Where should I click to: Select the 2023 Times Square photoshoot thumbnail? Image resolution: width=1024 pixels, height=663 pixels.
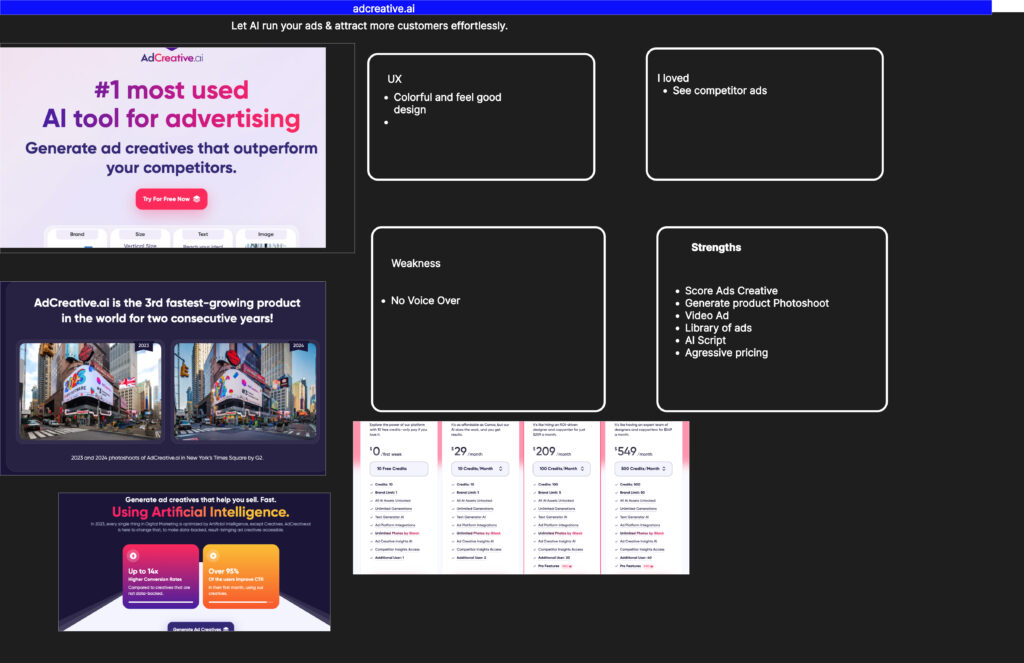[90, 392]
